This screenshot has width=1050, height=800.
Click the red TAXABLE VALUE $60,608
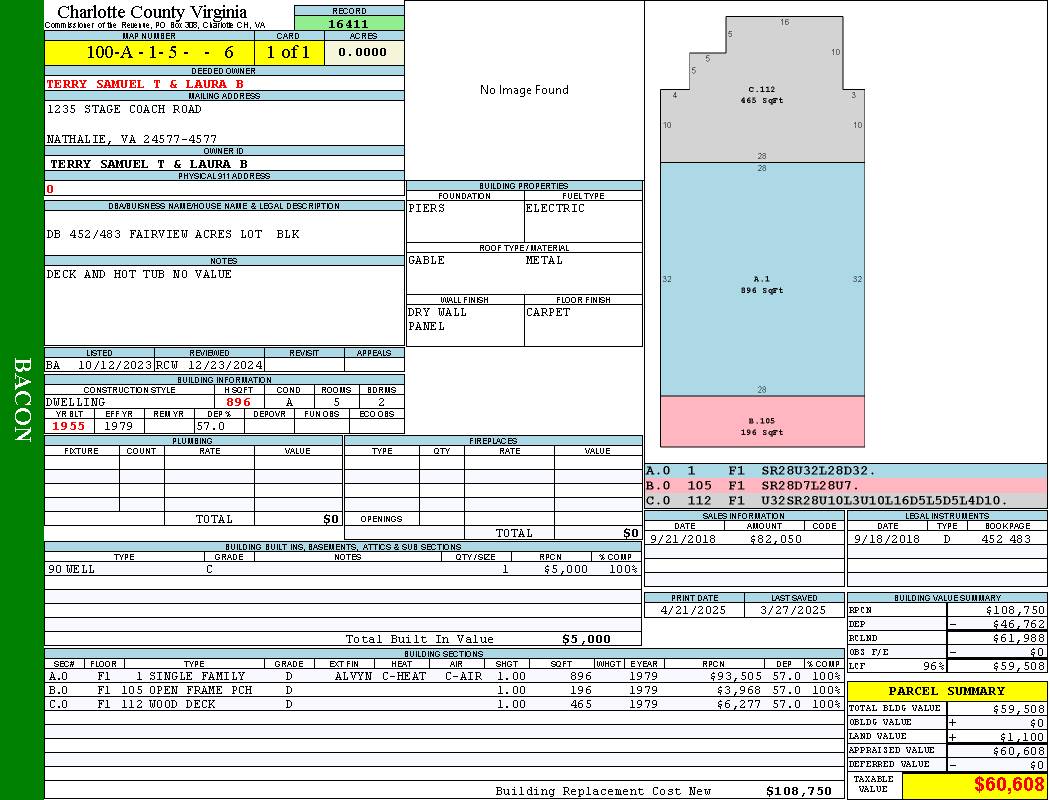click(1009, 785)
